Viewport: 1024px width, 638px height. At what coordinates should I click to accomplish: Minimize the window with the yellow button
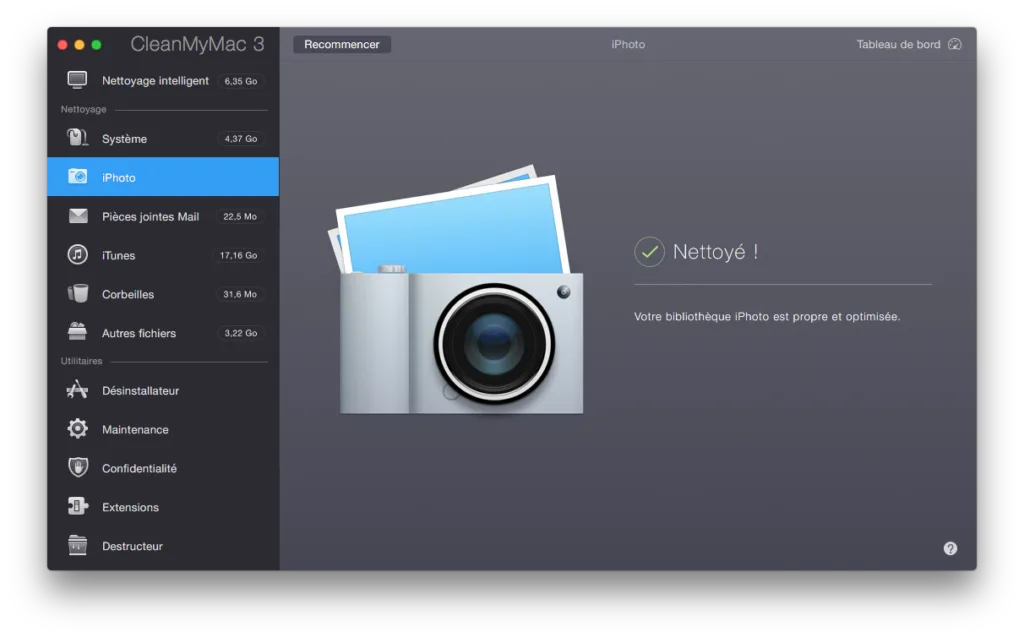click(80, 44)
